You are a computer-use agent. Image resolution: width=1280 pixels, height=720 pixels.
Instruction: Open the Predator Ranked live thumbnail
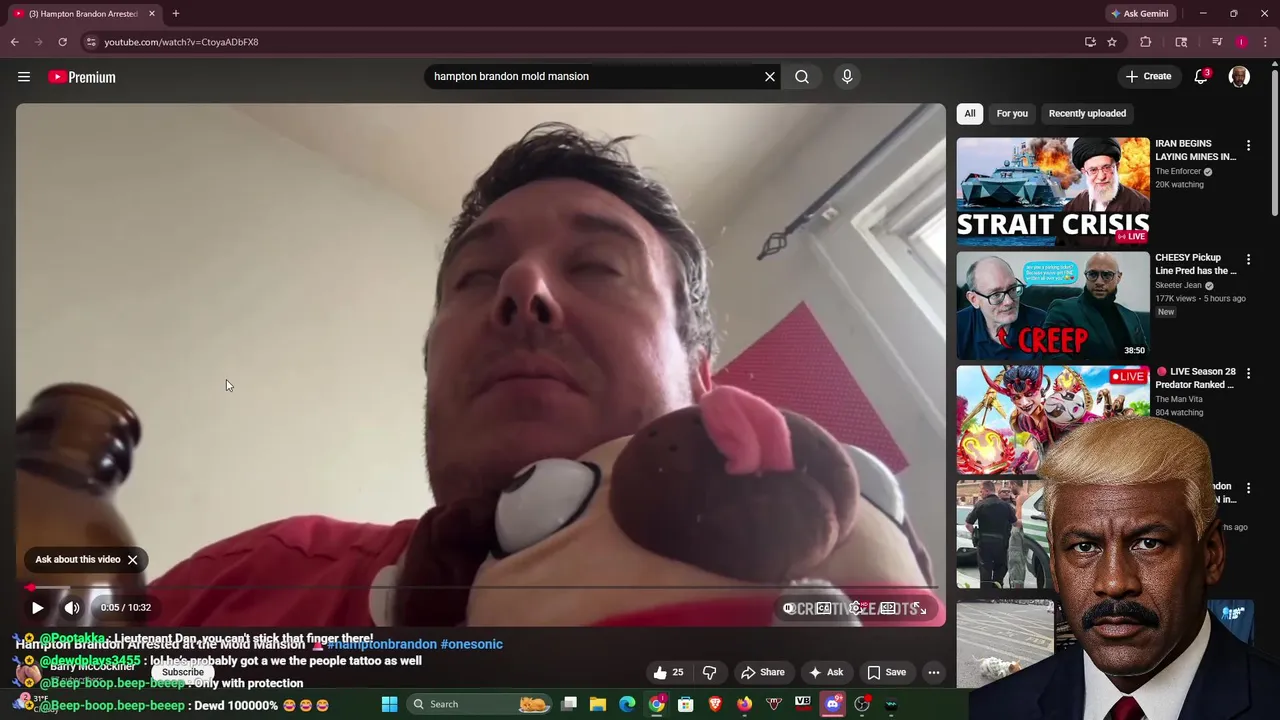(1053, 420)
